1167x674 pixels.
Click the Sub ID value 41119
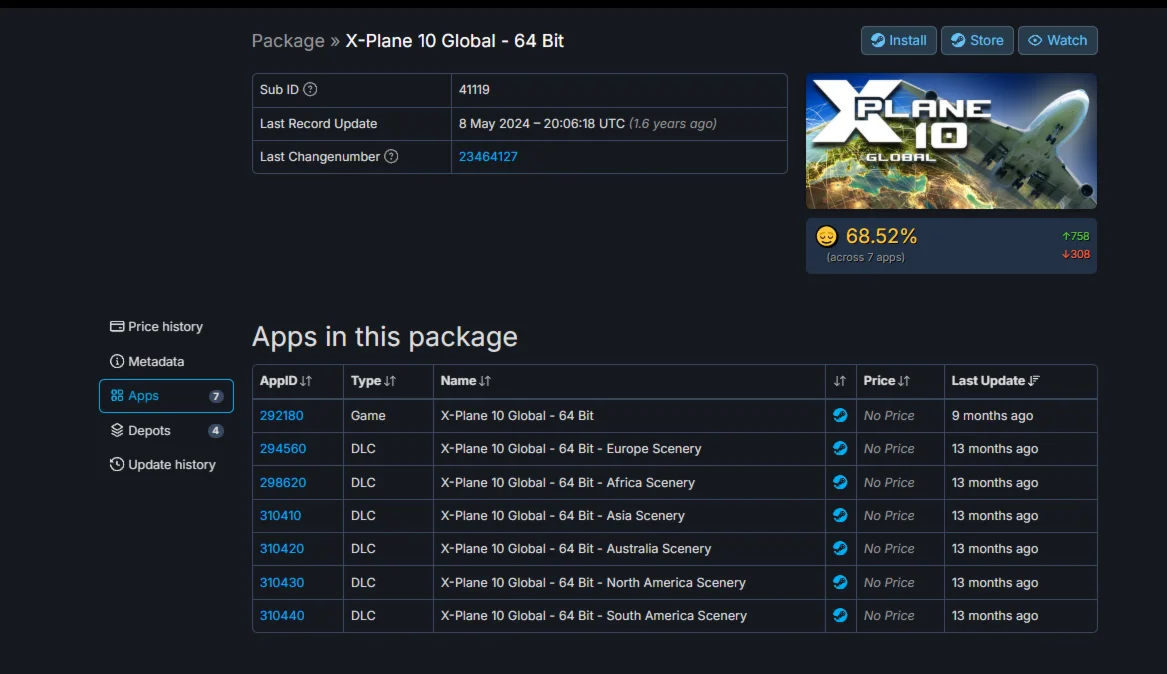pos(474,89)
